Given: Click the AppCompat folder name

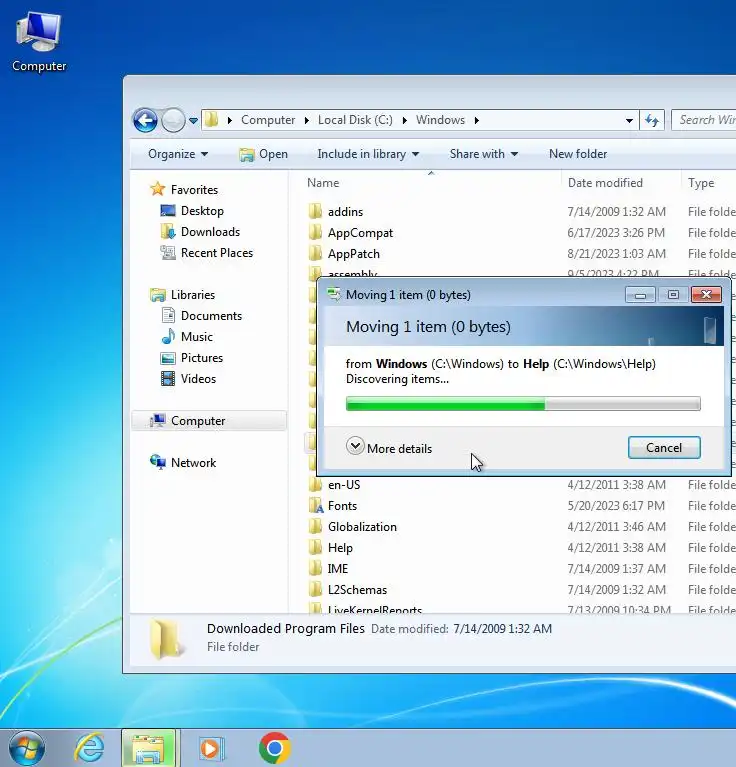Looking at the screenshot, I should [x=360, y=233].
